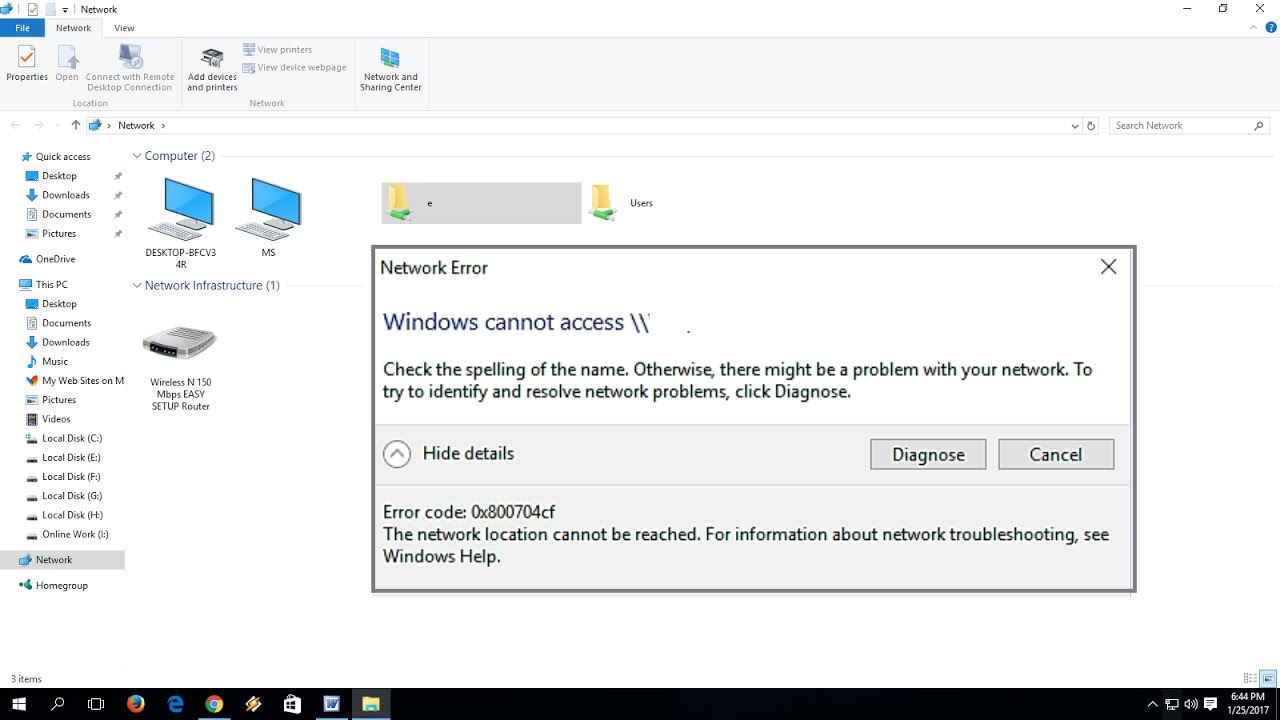The image size is (1280, 720).
Task: Close the Network Error dialog
Action: click(x=1108, y=267)
